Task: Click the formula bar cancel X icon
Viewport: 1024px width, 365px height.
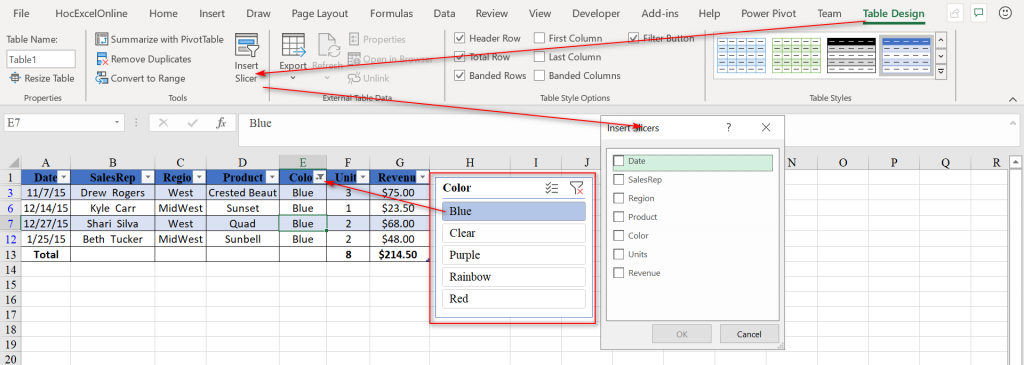Action: click(x=163, y=123)
